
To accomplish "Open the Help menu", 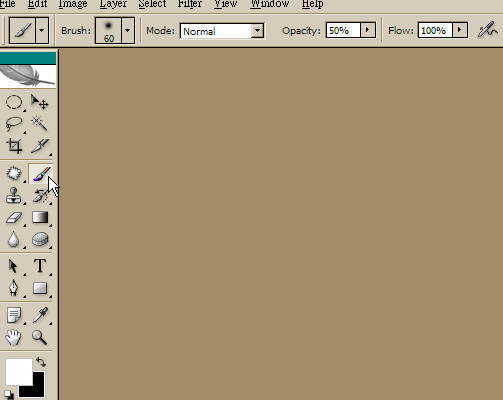I will [312, 4].
